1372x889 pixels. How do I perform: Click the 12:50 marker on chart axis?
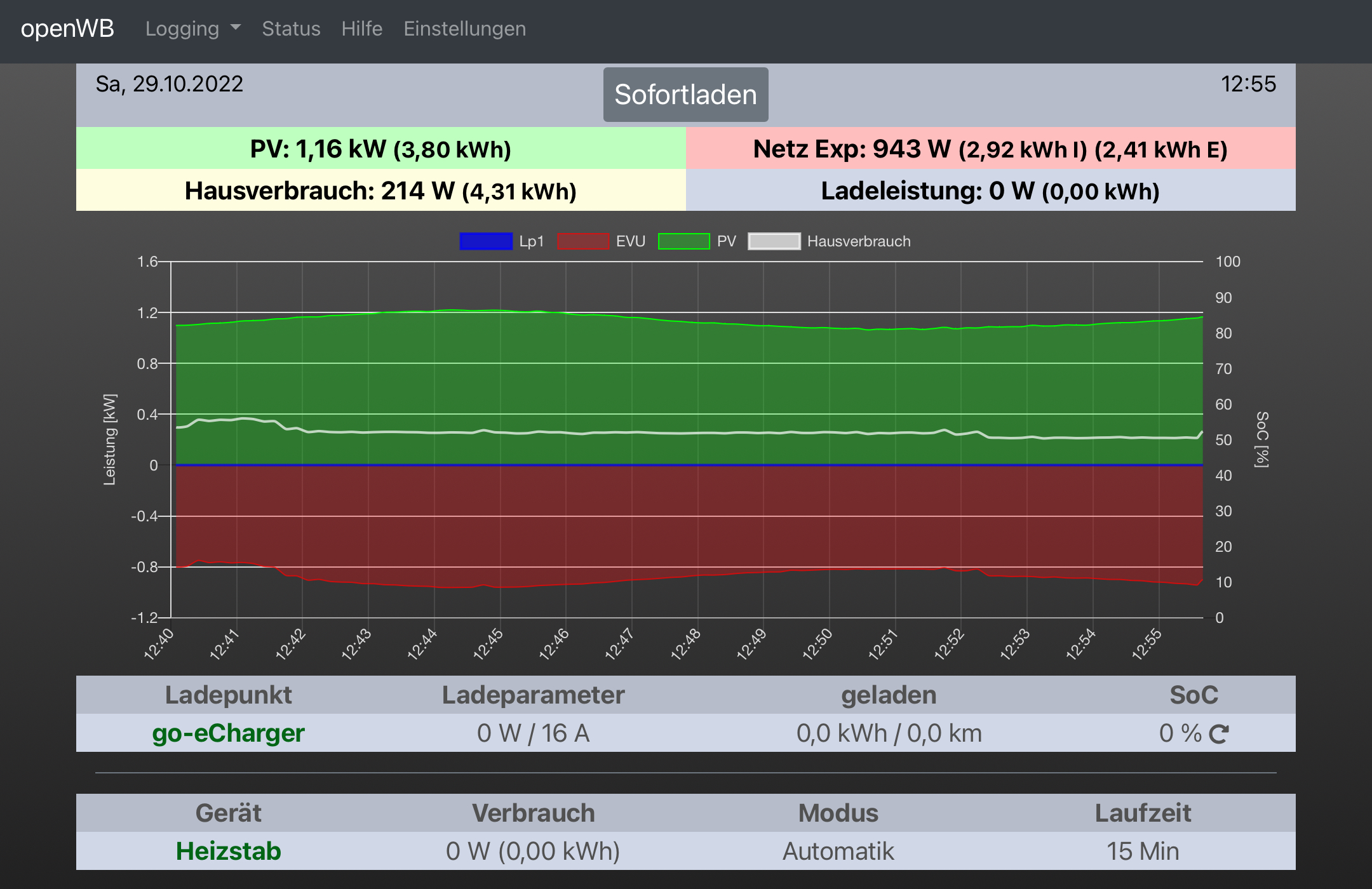tap(817, 644)
